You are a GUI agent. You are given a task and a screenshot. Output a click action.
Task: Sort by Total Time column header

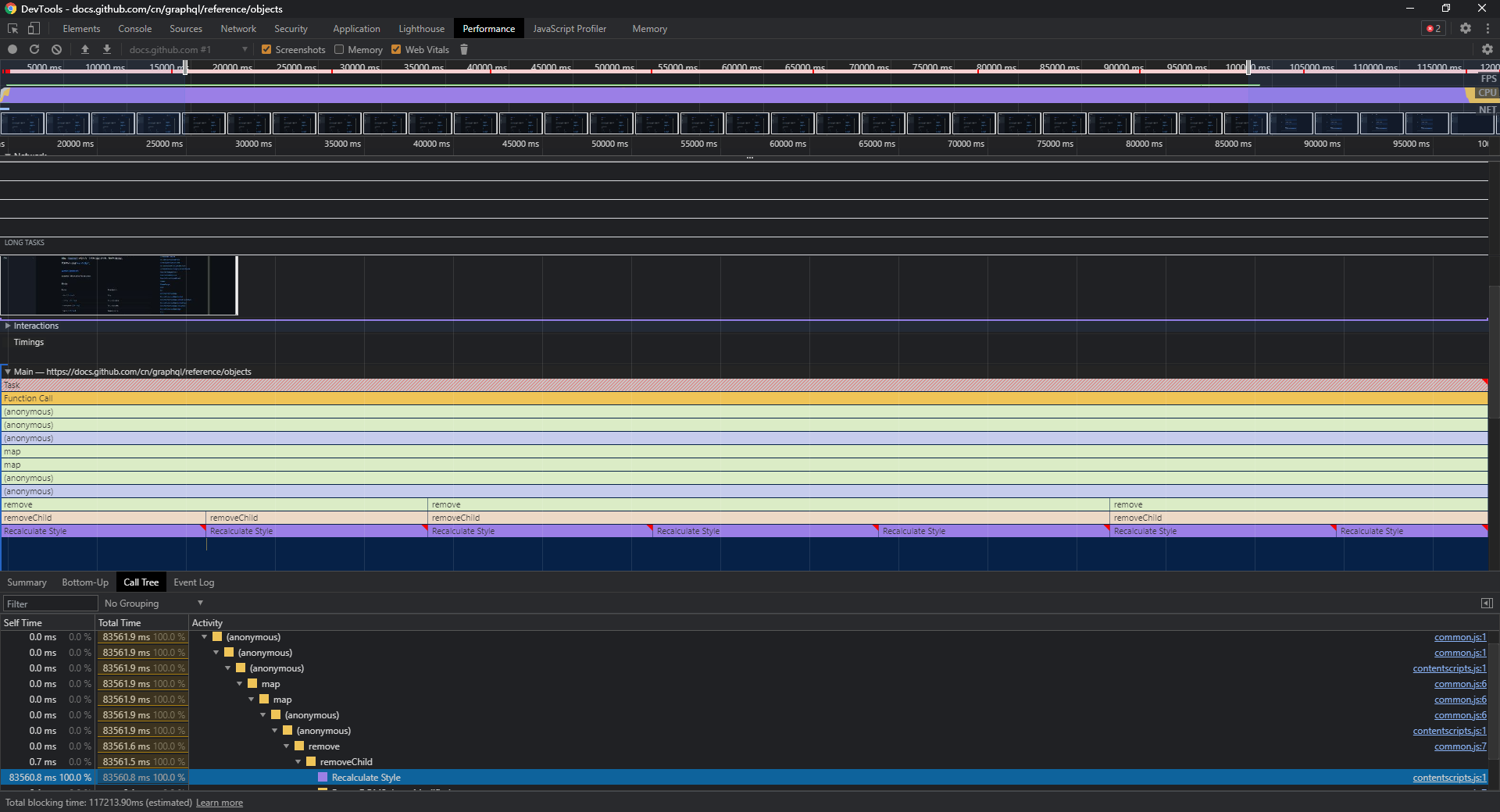141,622
